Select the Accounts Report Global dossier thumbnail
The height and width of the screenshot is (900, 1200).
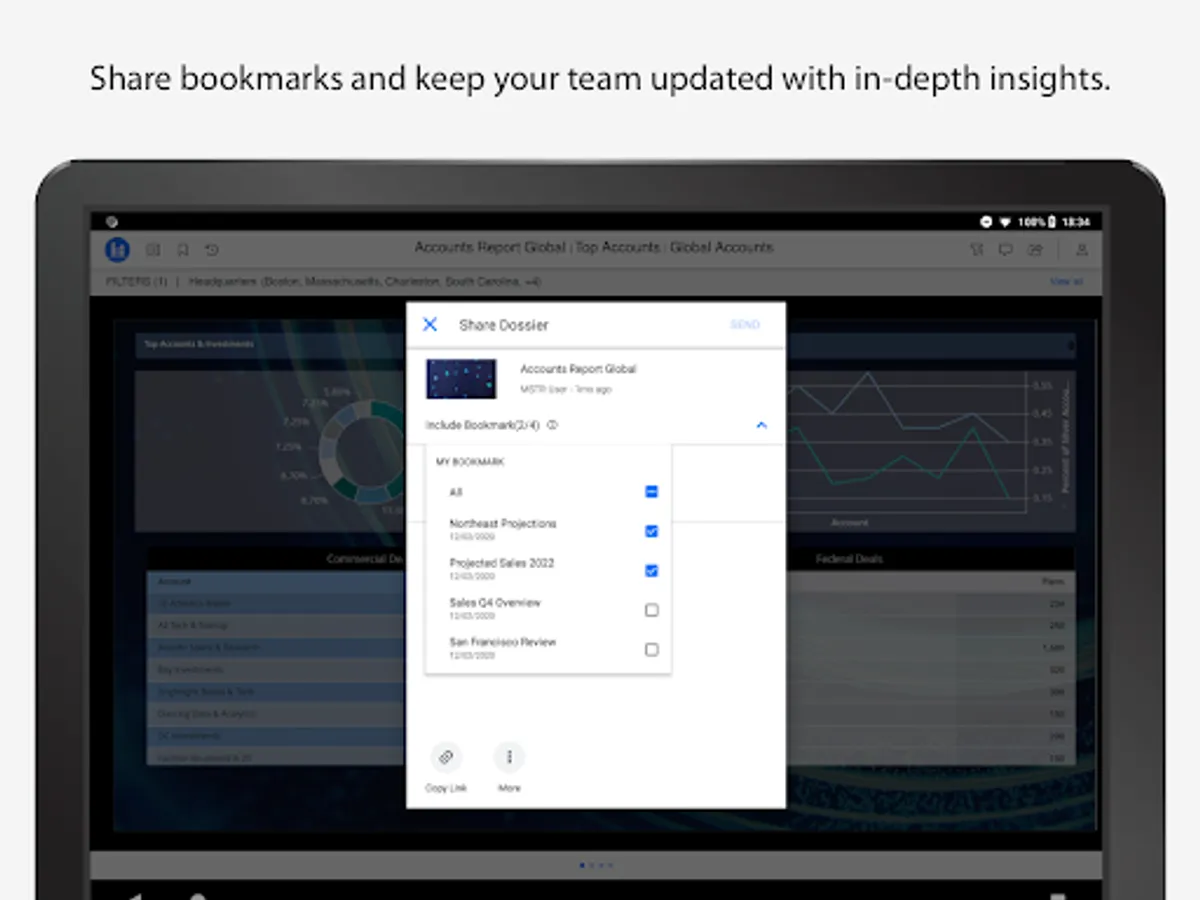click(x=461, y=379)
